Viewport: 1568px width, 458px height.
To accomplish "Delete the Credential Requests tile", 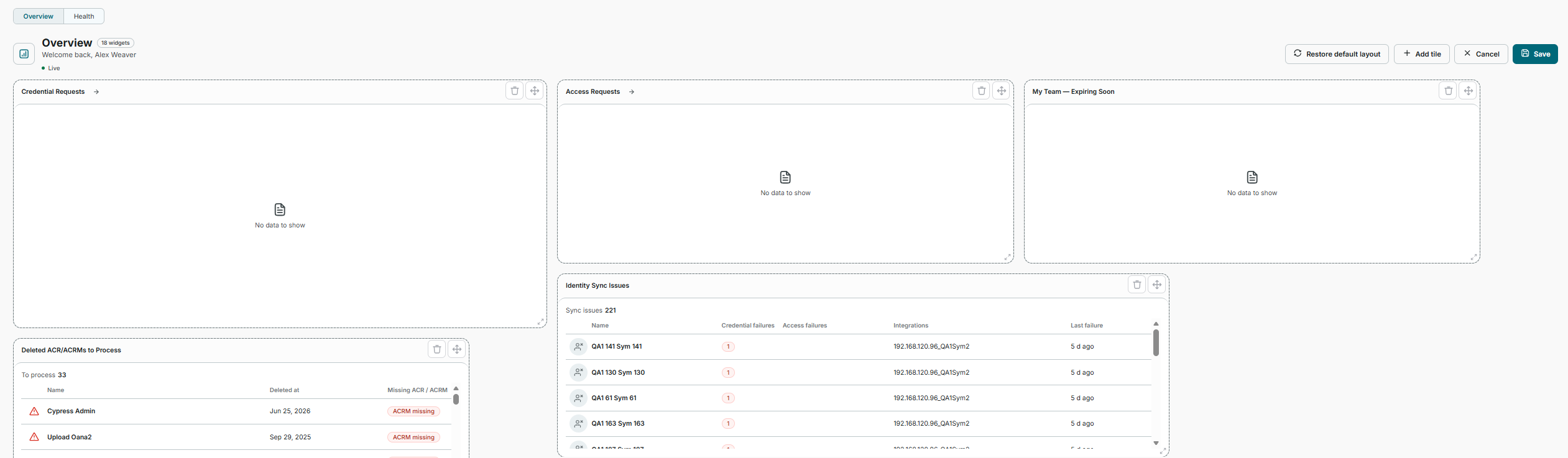I will pos(515,91).
